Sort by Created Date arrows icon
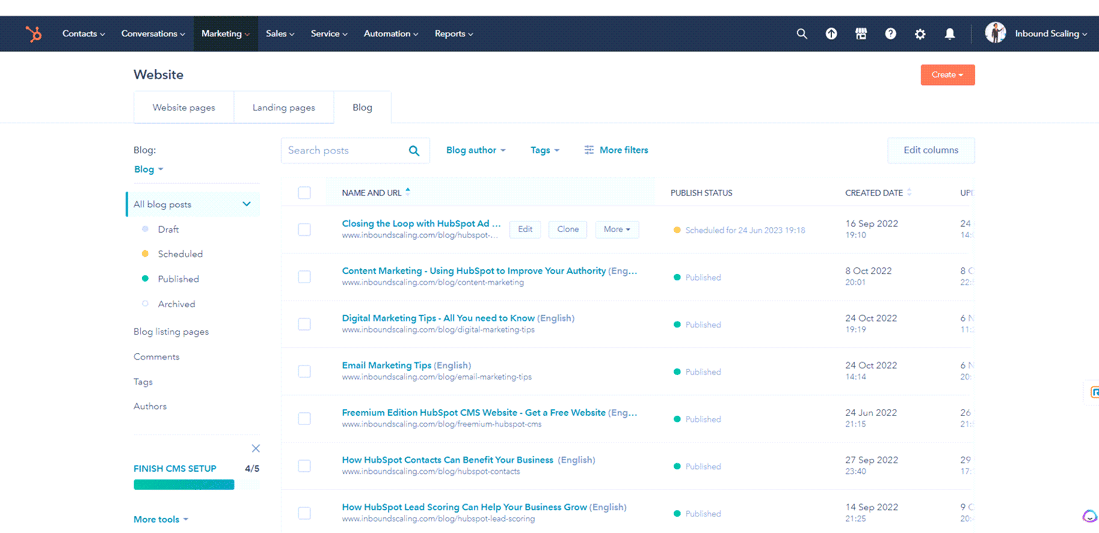The height and width of the screenshot is (533, 1099). (909, 192)
